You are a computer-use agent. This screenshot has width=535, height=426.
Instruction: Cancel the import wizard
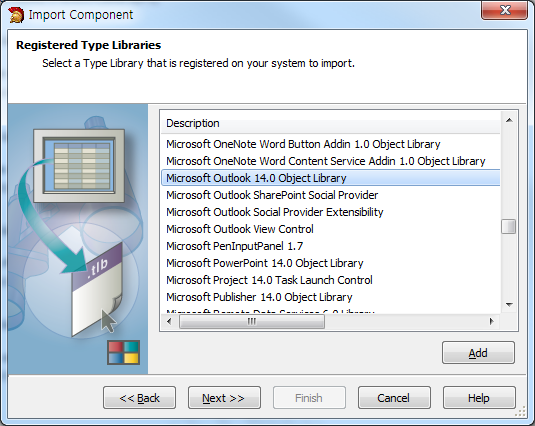394,398
